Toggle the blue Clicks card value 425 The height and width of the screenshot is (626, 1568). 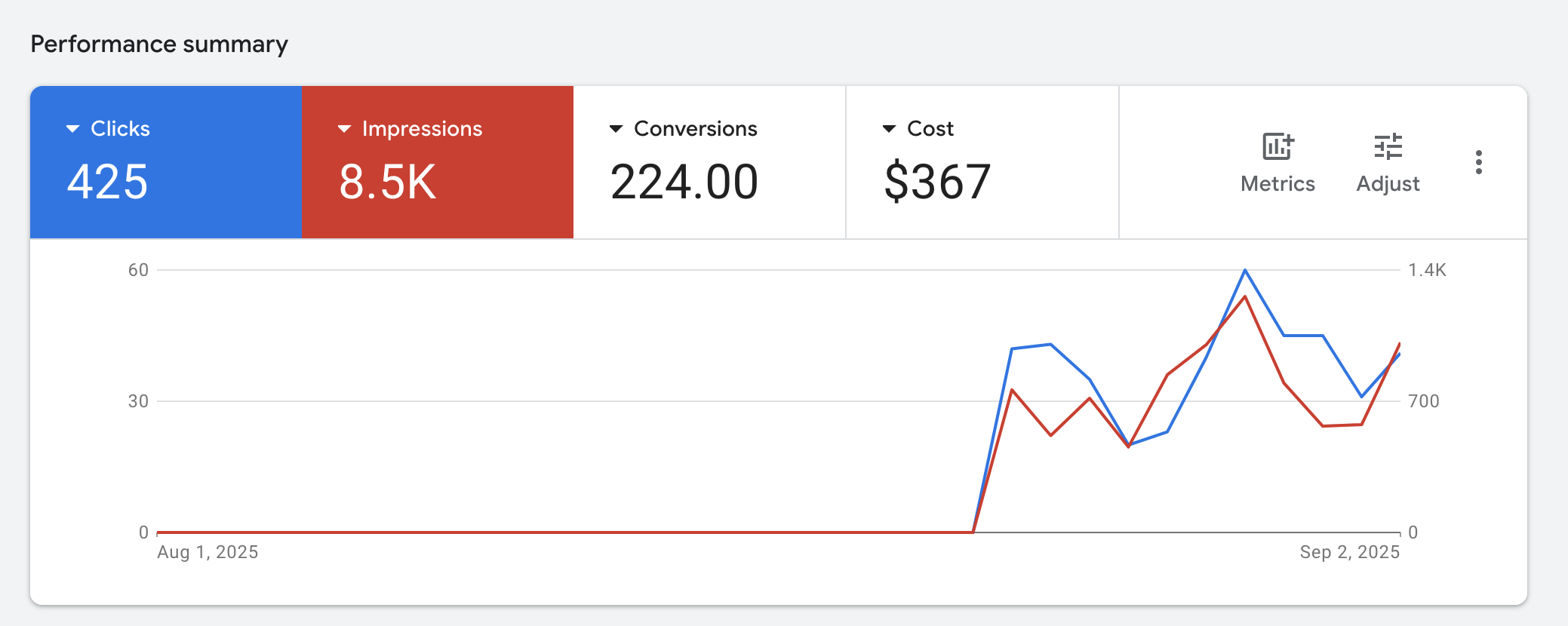click(x=108, y=182)
